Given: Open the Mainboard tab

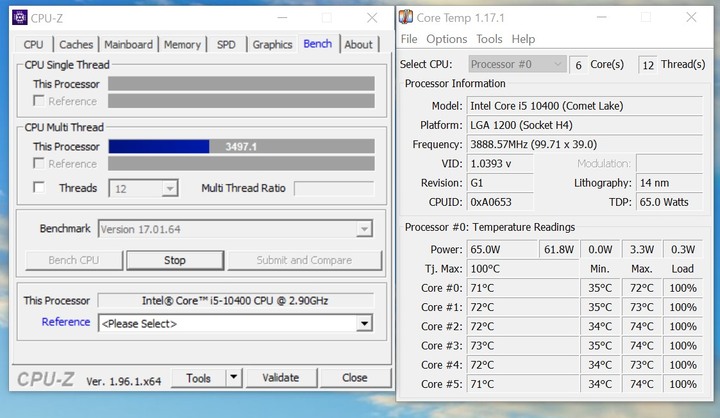Looking at the screenshot, I should pos(129,45).
